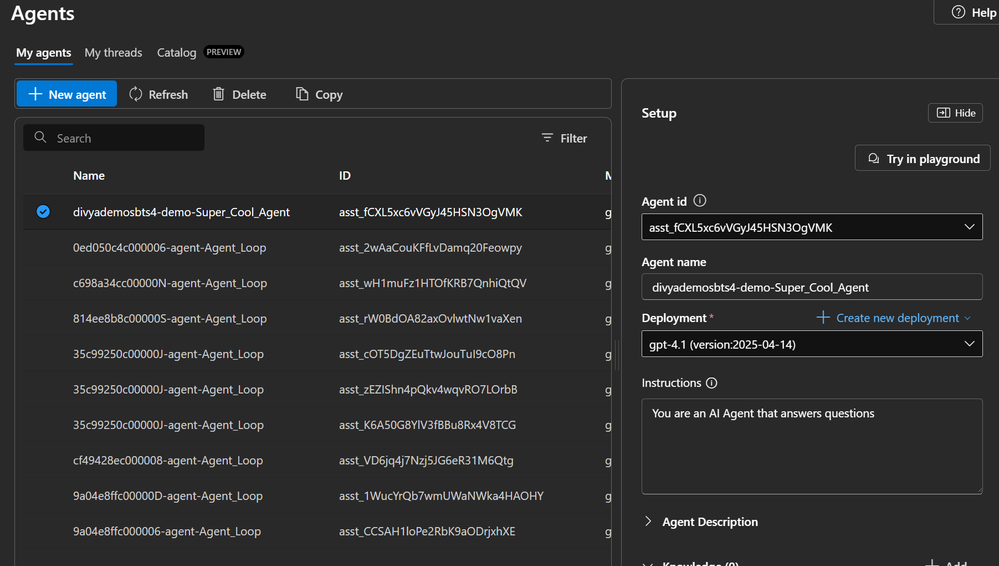The width and height of the screenshot is (999, 566).
Task: Select the 0ed050c4c000006-agent-Agent_Loop row
Action: tap(169, 247)
